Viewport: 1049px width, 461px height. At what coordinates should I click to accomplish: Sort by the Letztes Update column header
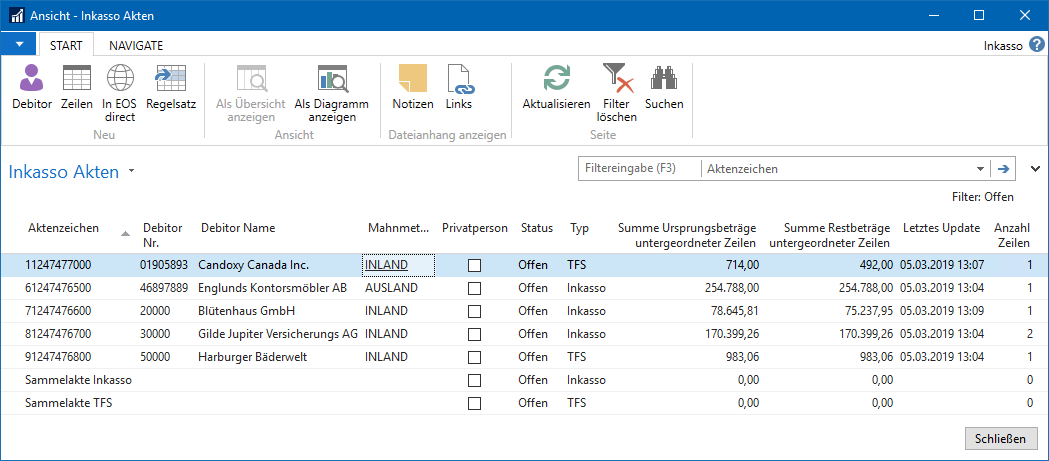coord(941,227)
